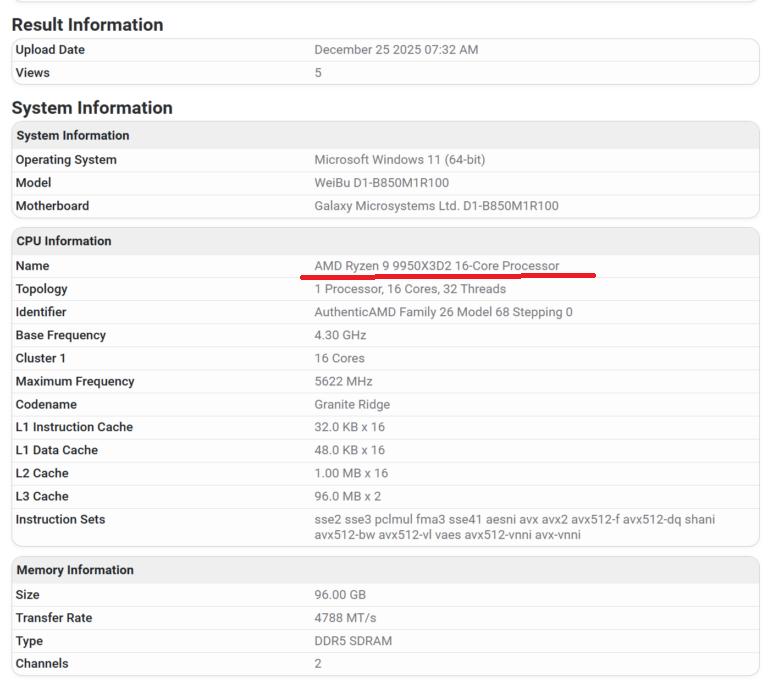Click 1 Processor, 16 Cores, 32 Threads
This screenshot has height=682, width=768.
point(410,289)
